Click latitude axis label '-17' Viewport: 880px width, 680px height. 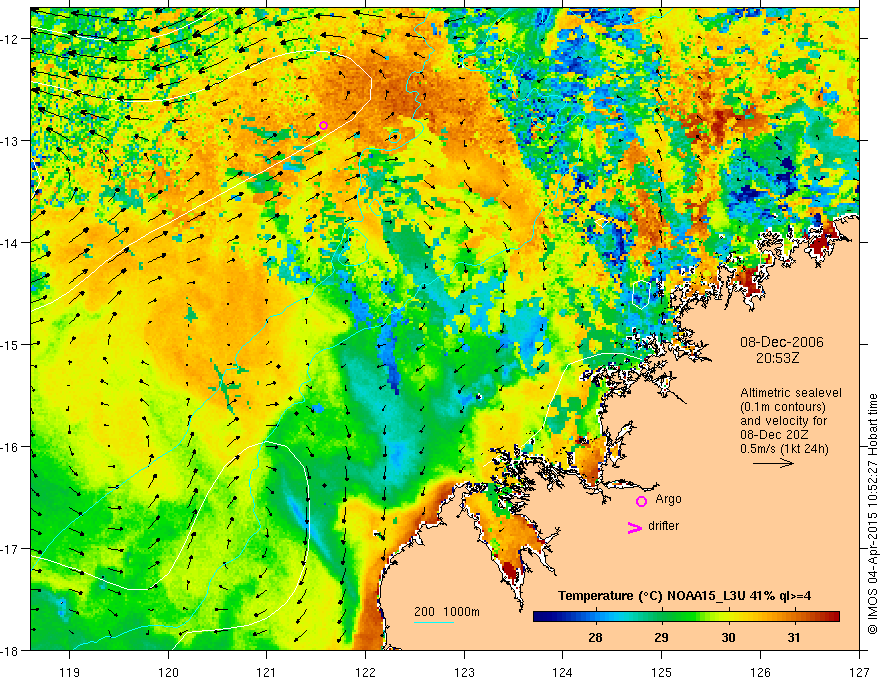coord(11,549)
